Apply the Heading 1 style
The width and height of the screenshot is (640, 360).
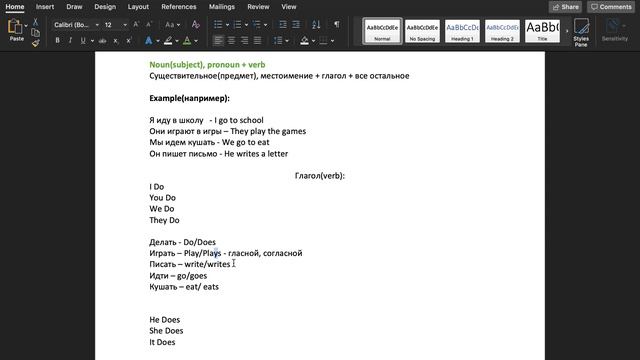pyautogui.click(x=462, y=31)
